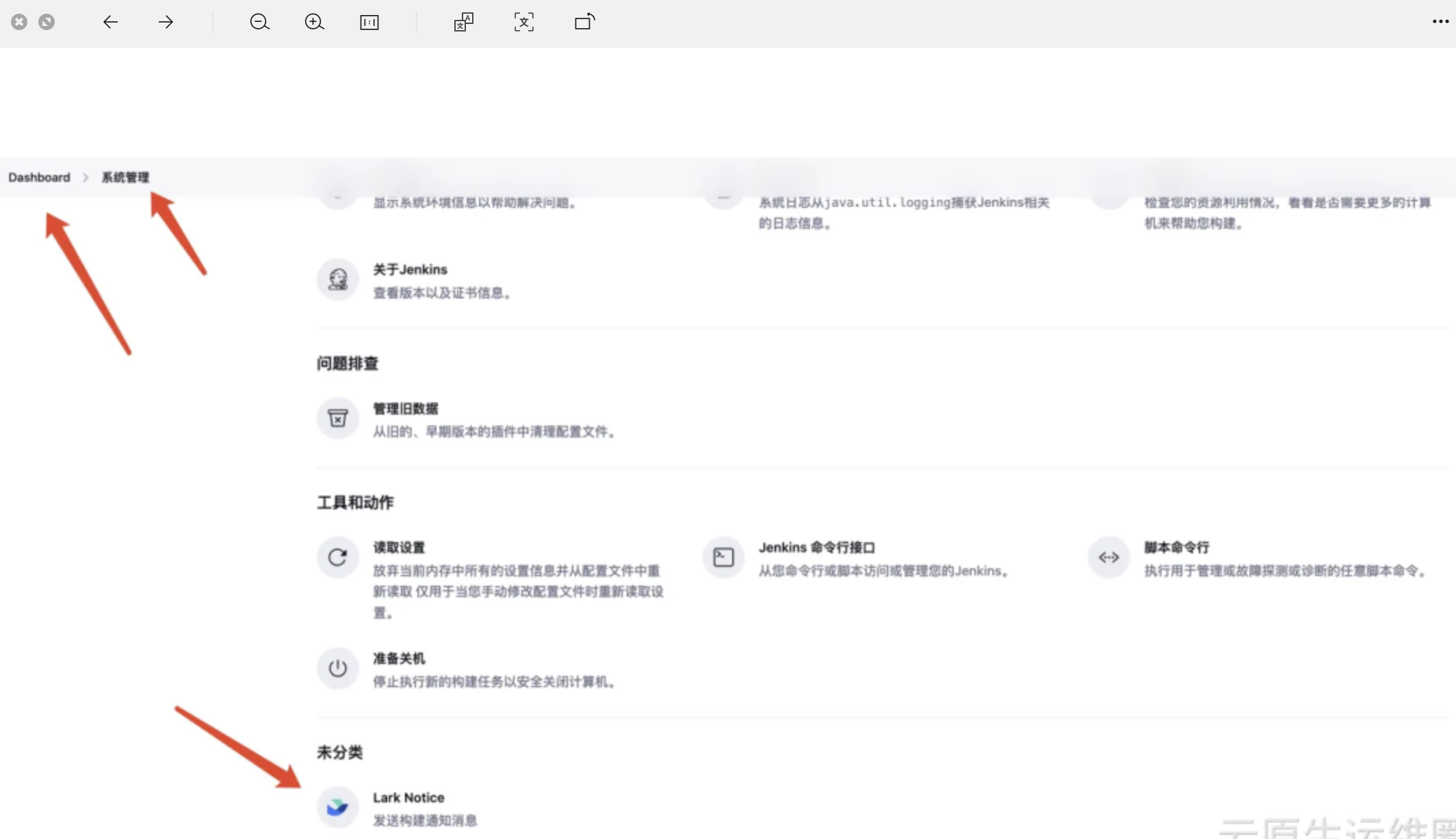Click description 从旧的、早期版本的插件中清理配置文件。

[495, 432]
